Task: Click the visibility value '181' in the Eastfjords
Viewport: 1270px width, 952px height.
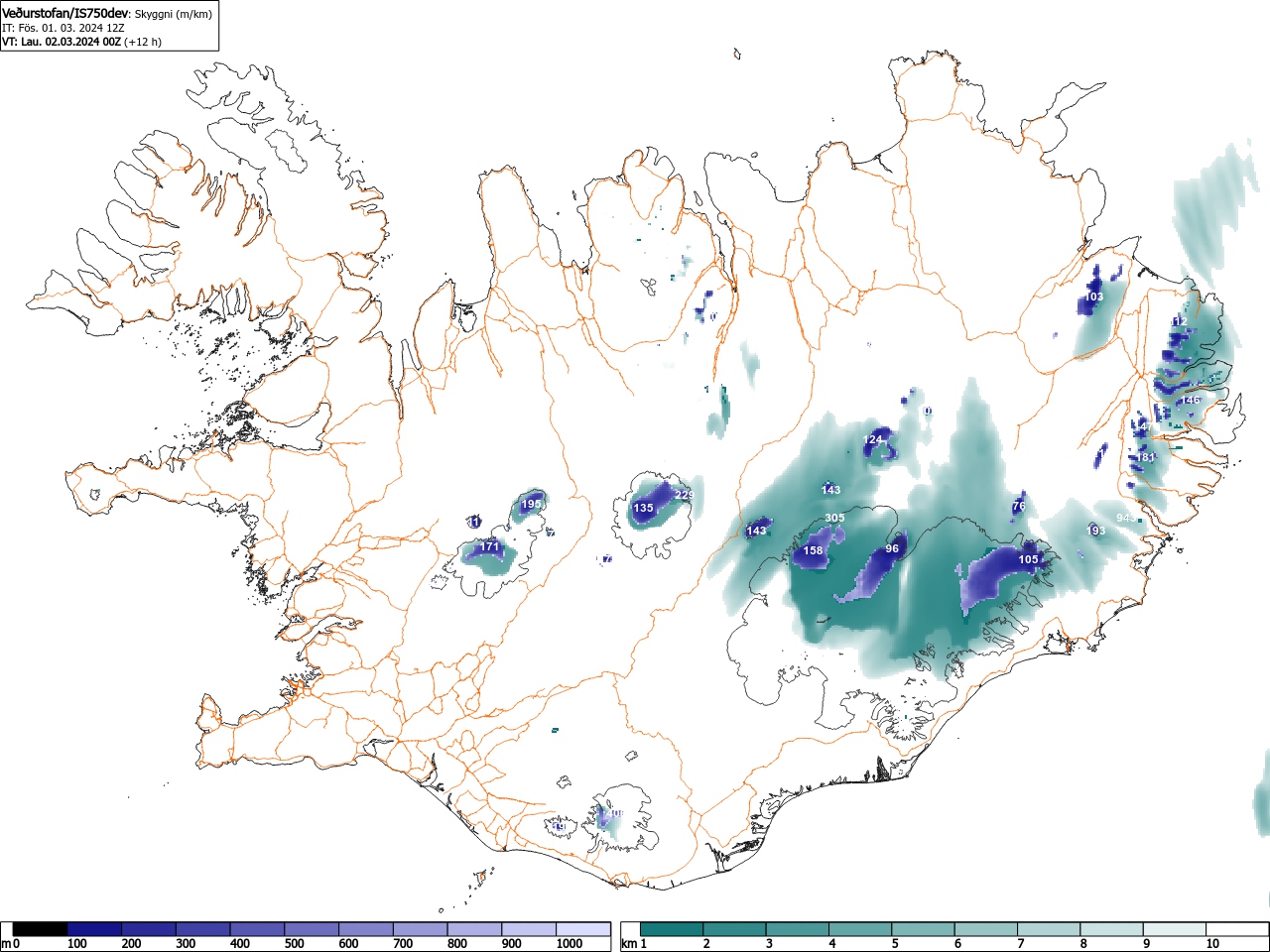Action: tap(1146, 458)
